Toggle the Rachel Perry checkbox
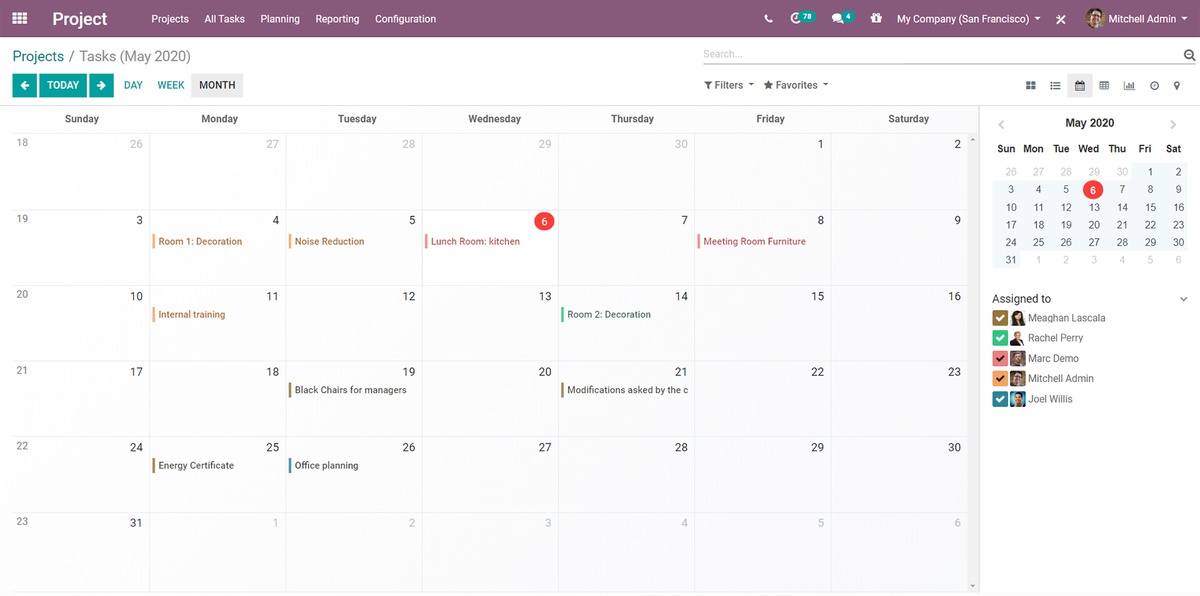Viewport: 1200px width, 596px height. coord(999,338)
